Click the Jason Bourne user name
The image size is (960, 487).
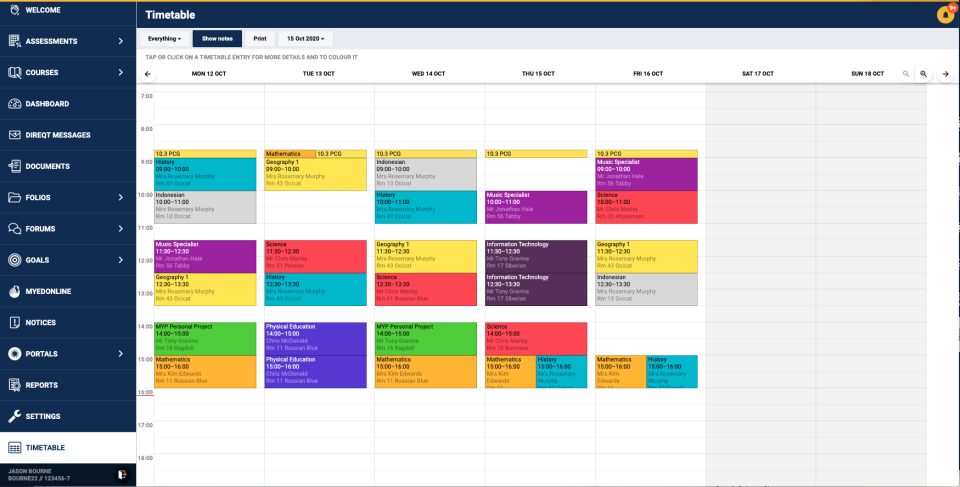pos(30,471)
